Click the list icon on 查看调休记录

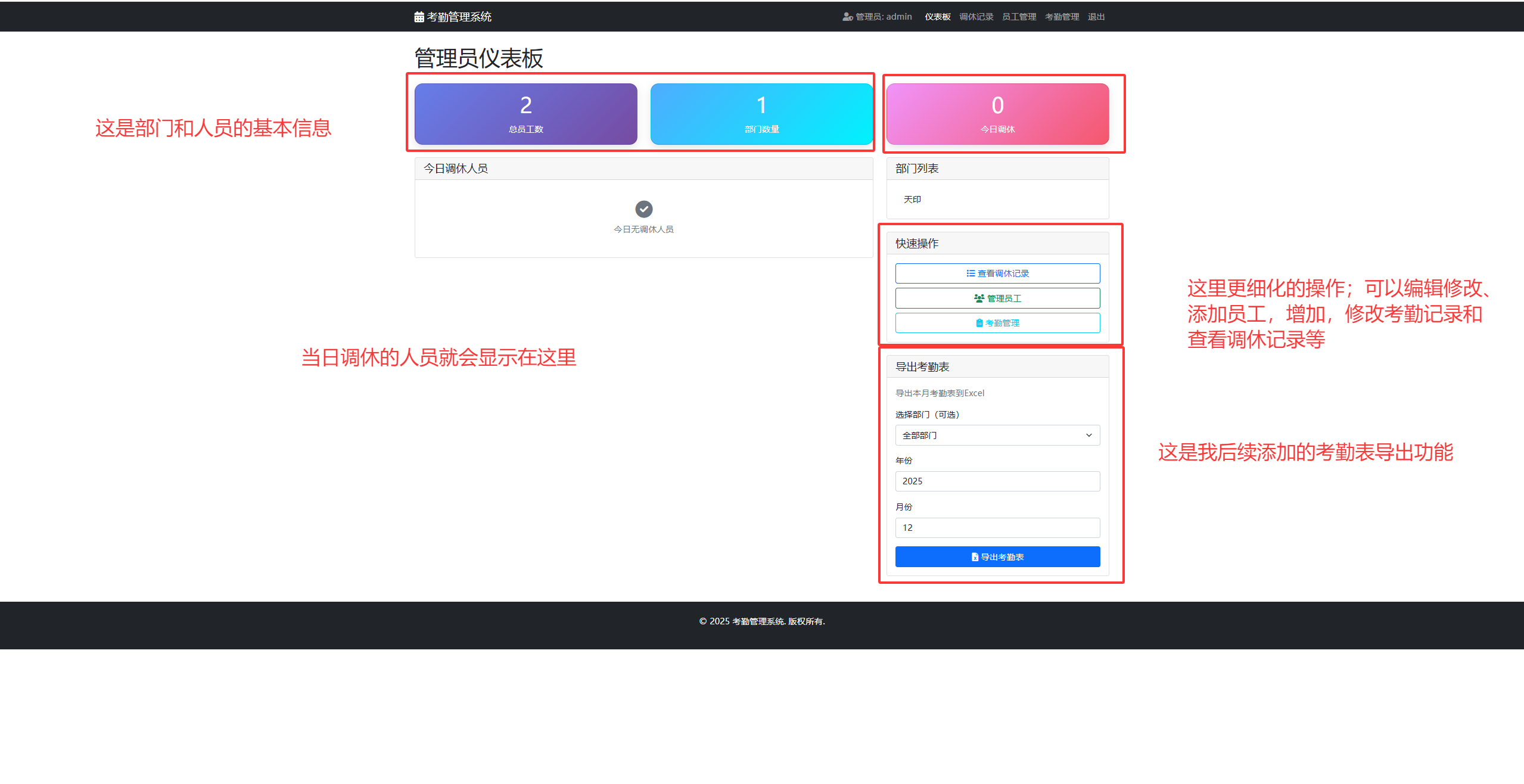pyautogui.click(x=971, y=273)
